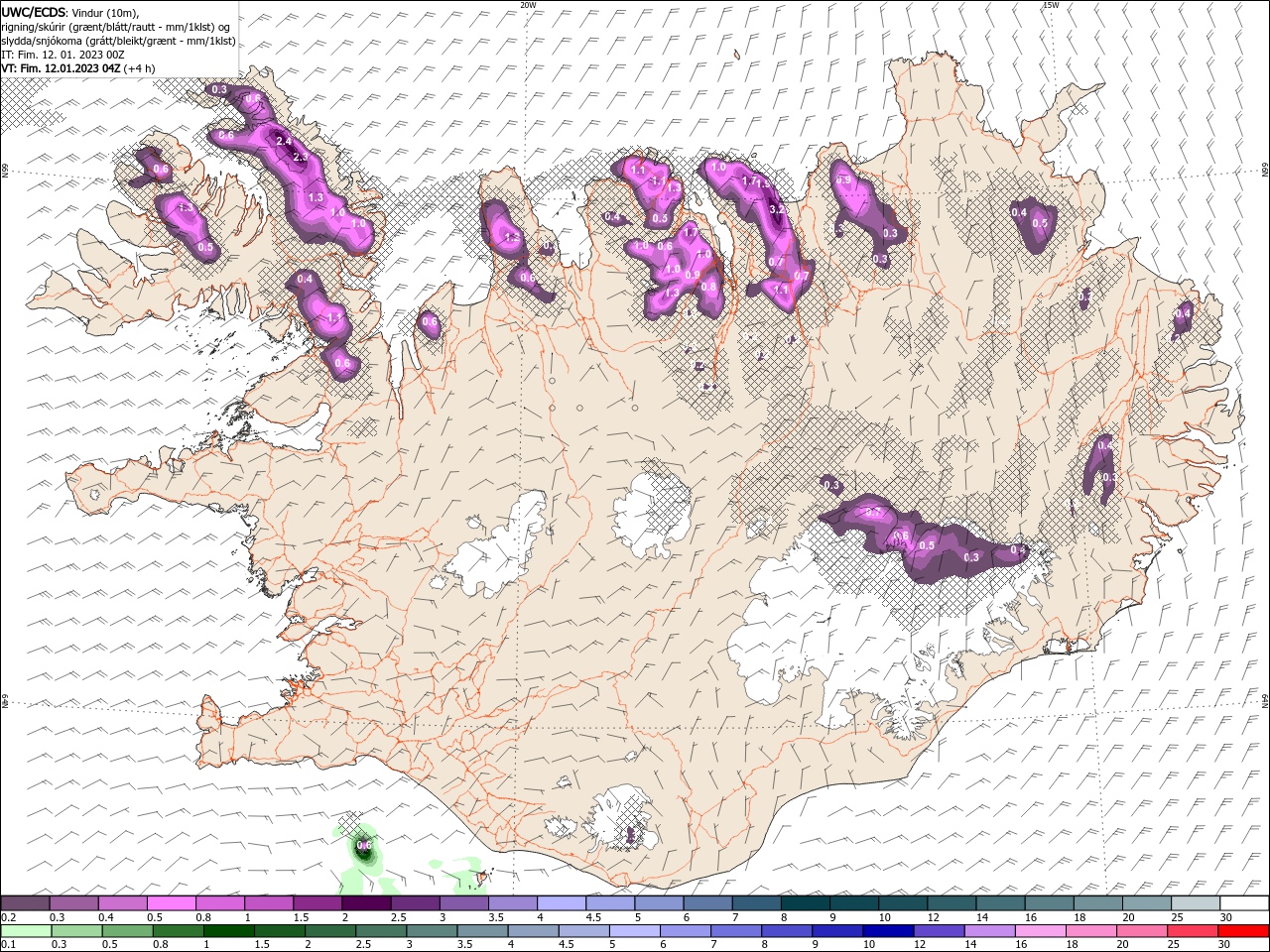This screenshot has height=952, width=1270.
Task: Click the light pink 16–18 rain legend swatch
Action: [x=1041, y=931]
